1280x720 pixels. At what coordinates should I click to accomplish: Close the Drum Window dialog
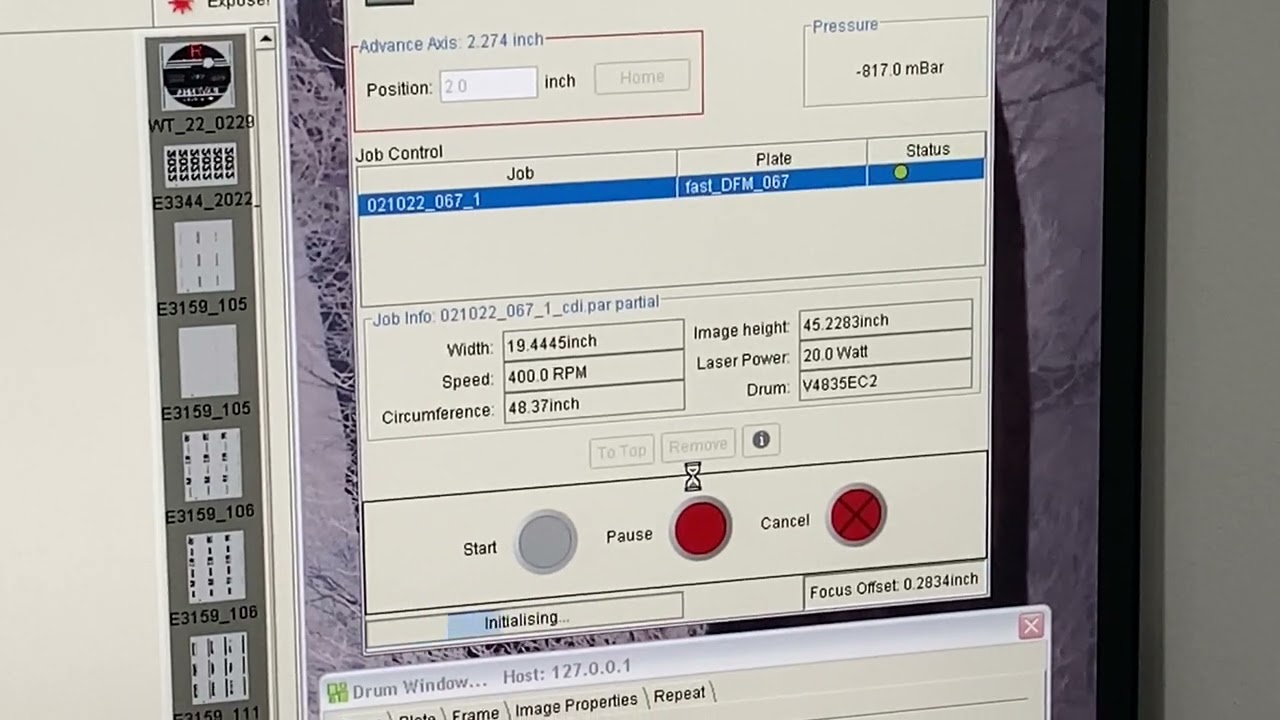tap(1031, 626)
